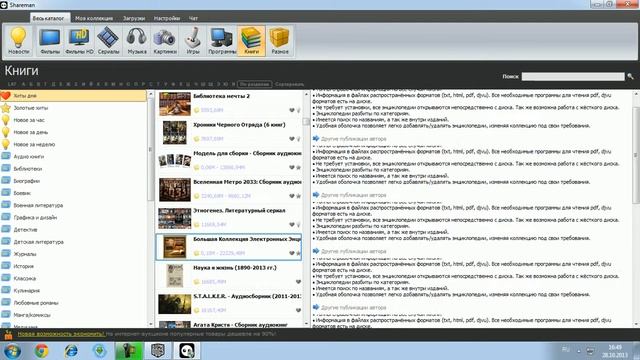This screenshot has height=360, width=640.
Task: Open the Разное box icon
Action: pyautogui.click(x=280, y=40)
